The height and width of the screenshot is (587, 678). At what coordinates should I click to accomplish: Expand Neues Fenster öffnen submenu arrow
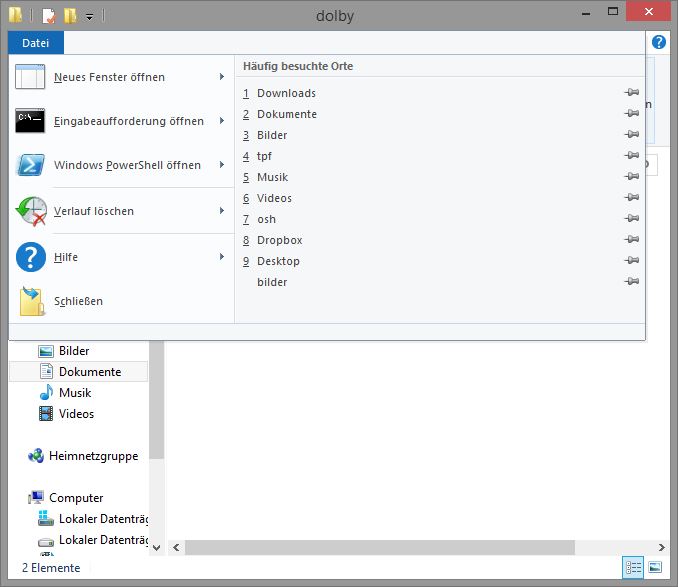[221, 77]
